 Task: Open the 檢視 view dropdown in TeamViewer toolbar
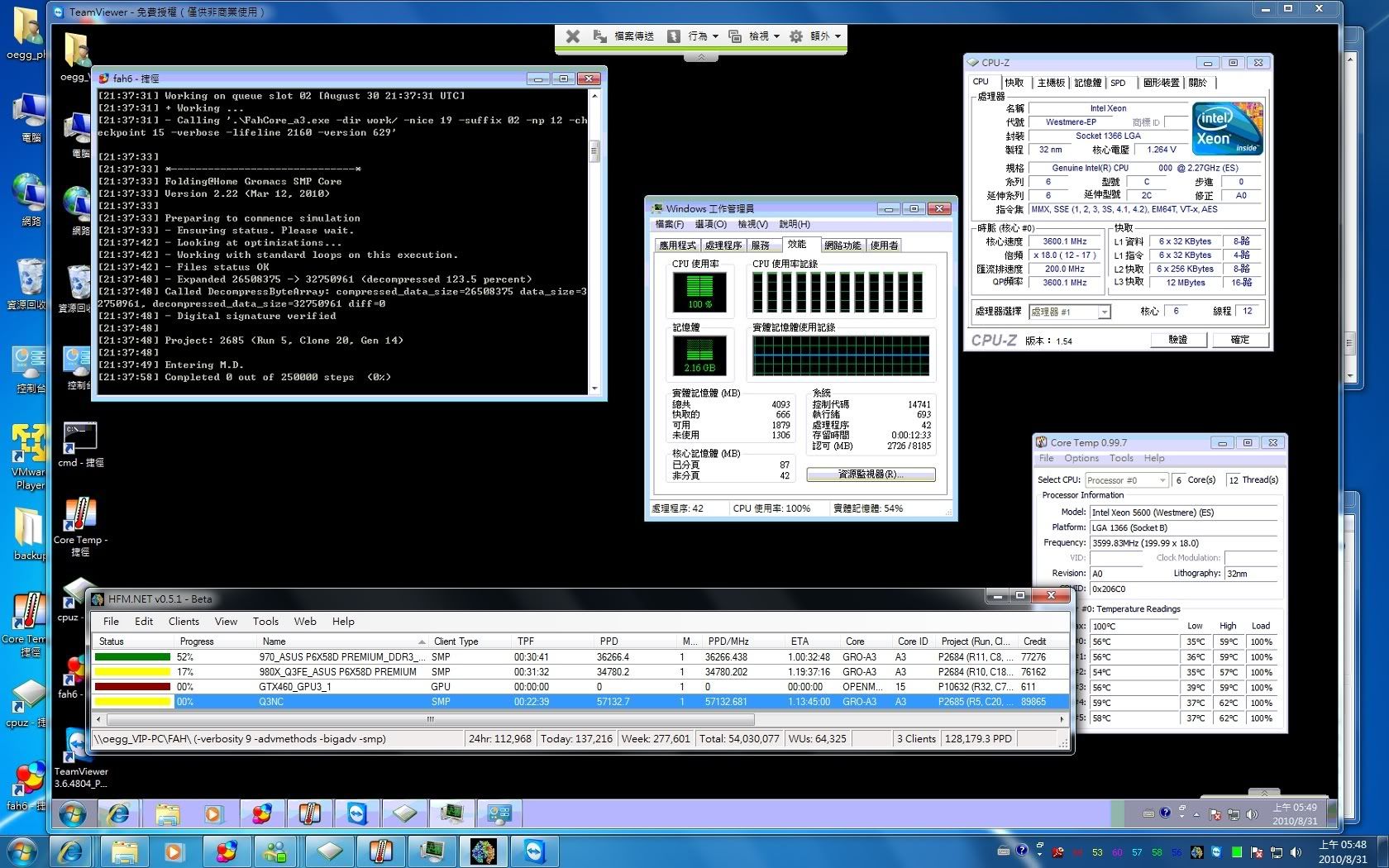pyautogui.click(x=753, y=36)
